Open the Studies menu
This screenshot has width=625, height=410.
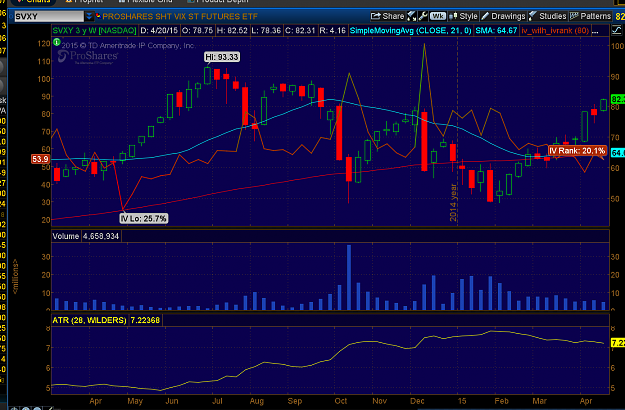click(548, 16)
